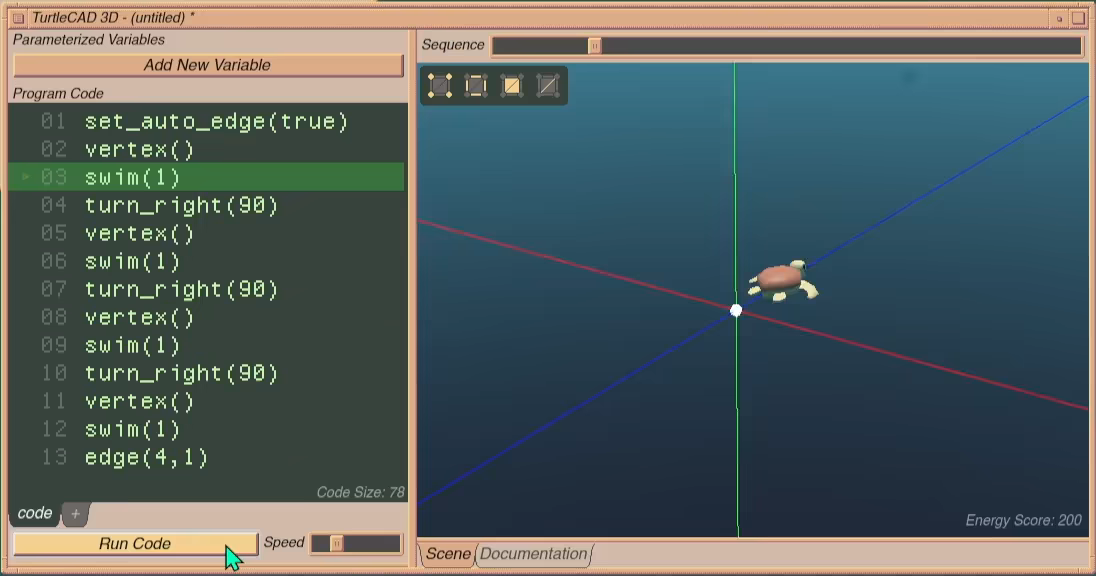Select line 11 vertex()
Screen dimensions: 1096x576
[x=207, y=401]
